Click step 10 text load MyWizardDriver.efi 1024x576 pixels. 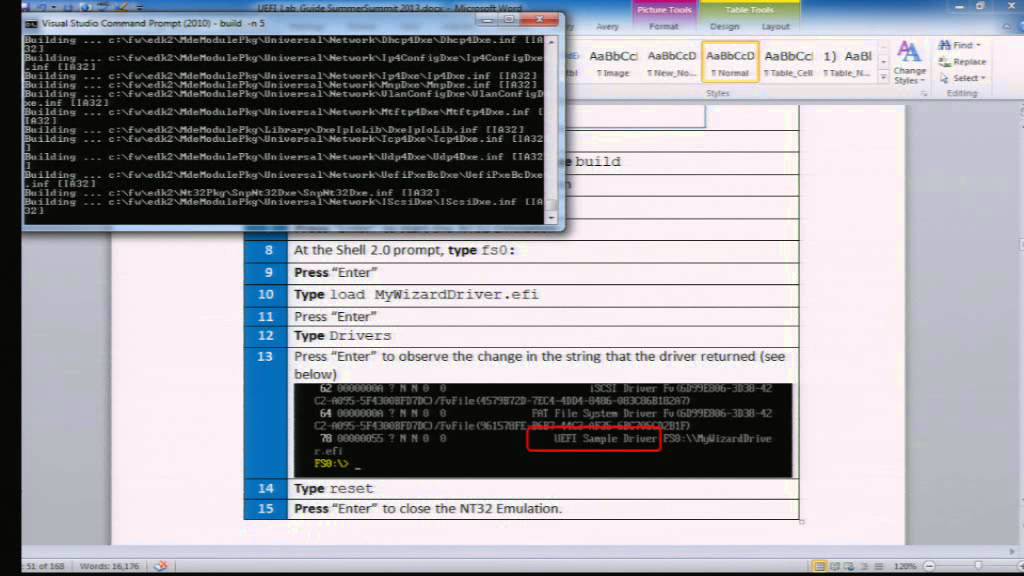[434, 295]
